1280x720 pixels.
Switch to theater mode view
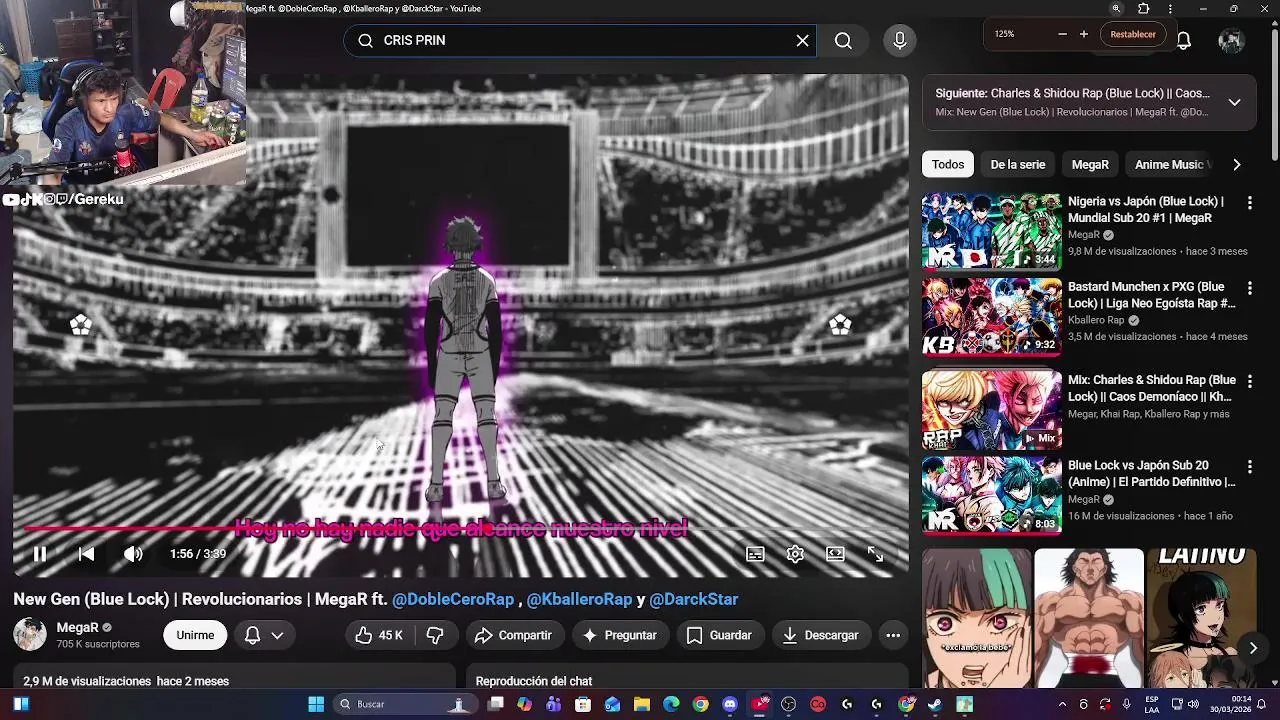click(835, 554)
